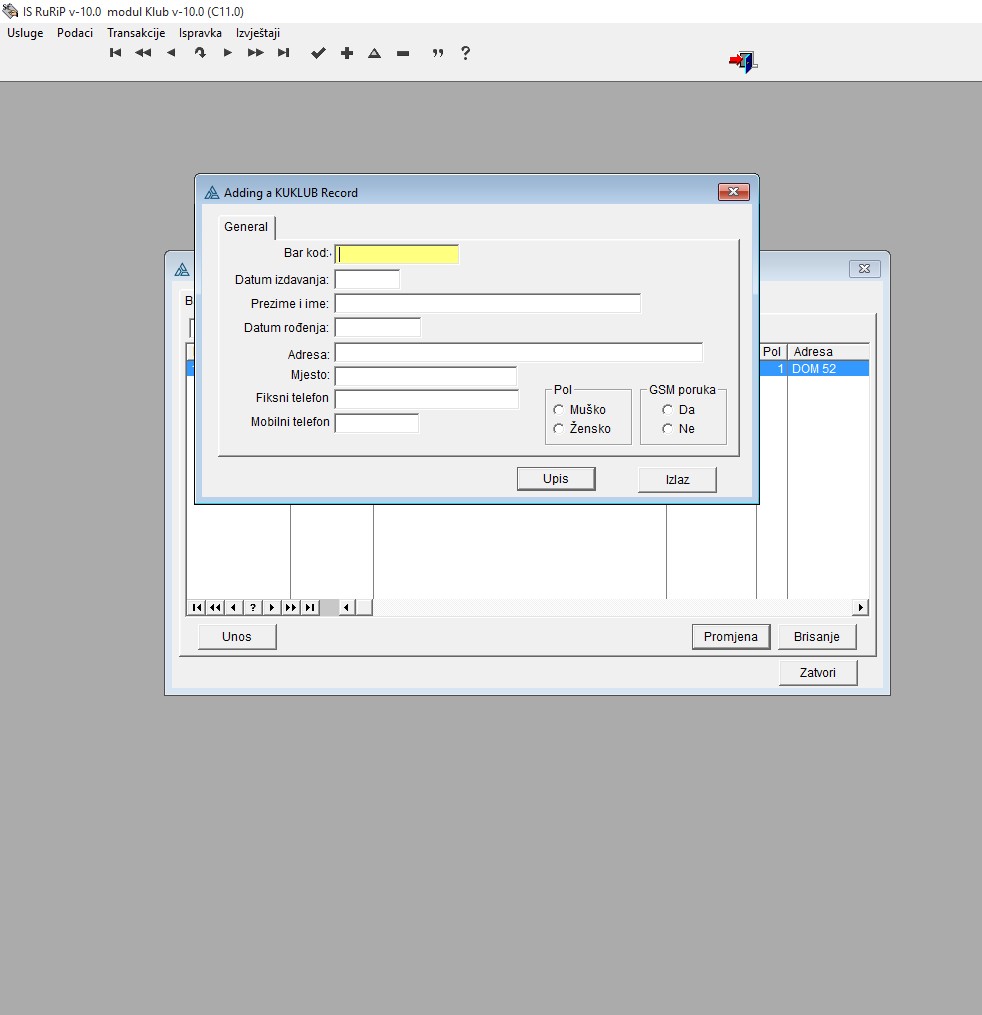Click right arrow of the grid's horizontal scrollbar
982x1015 pixels.
click(860, 607)
